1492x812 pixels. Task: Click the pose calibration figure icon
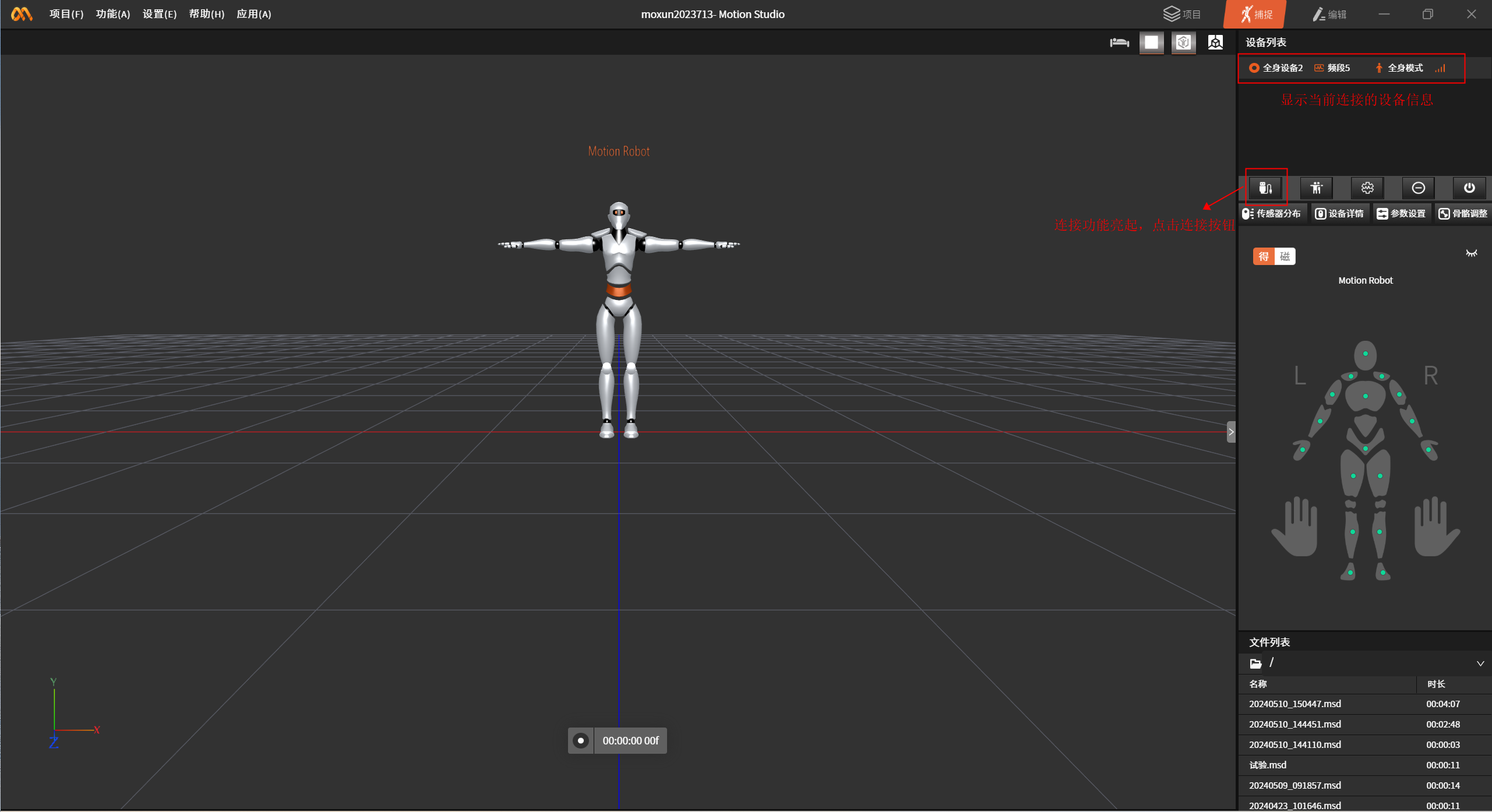1316,188
